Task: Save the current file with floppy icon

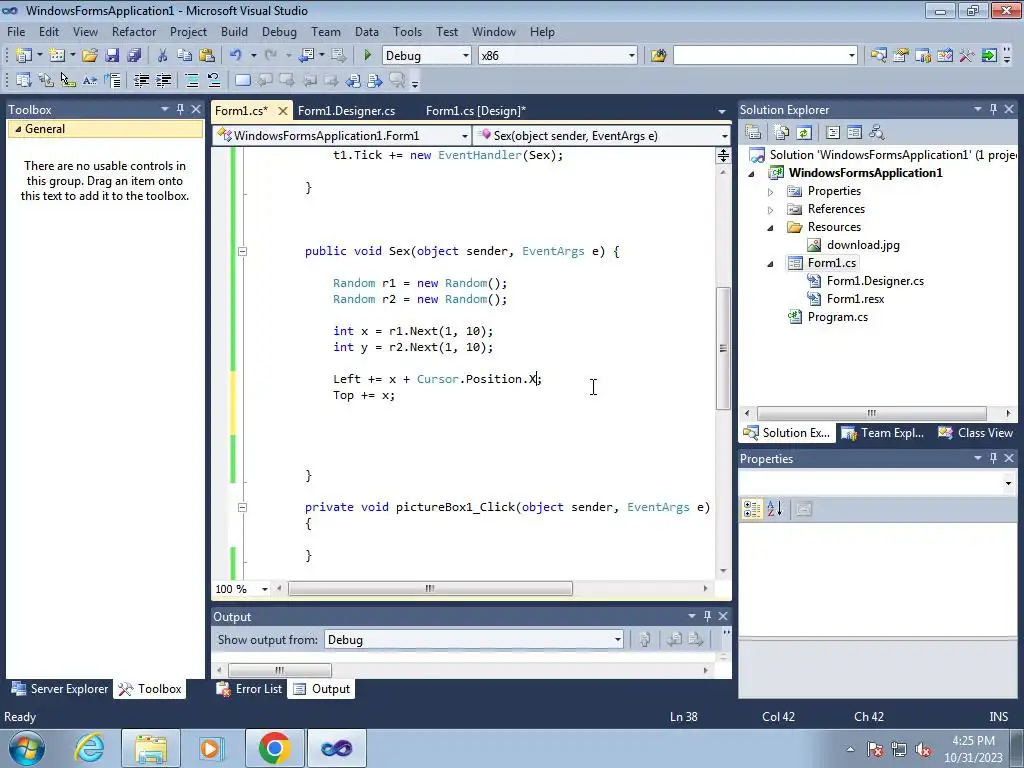Action: coord(112,56)
